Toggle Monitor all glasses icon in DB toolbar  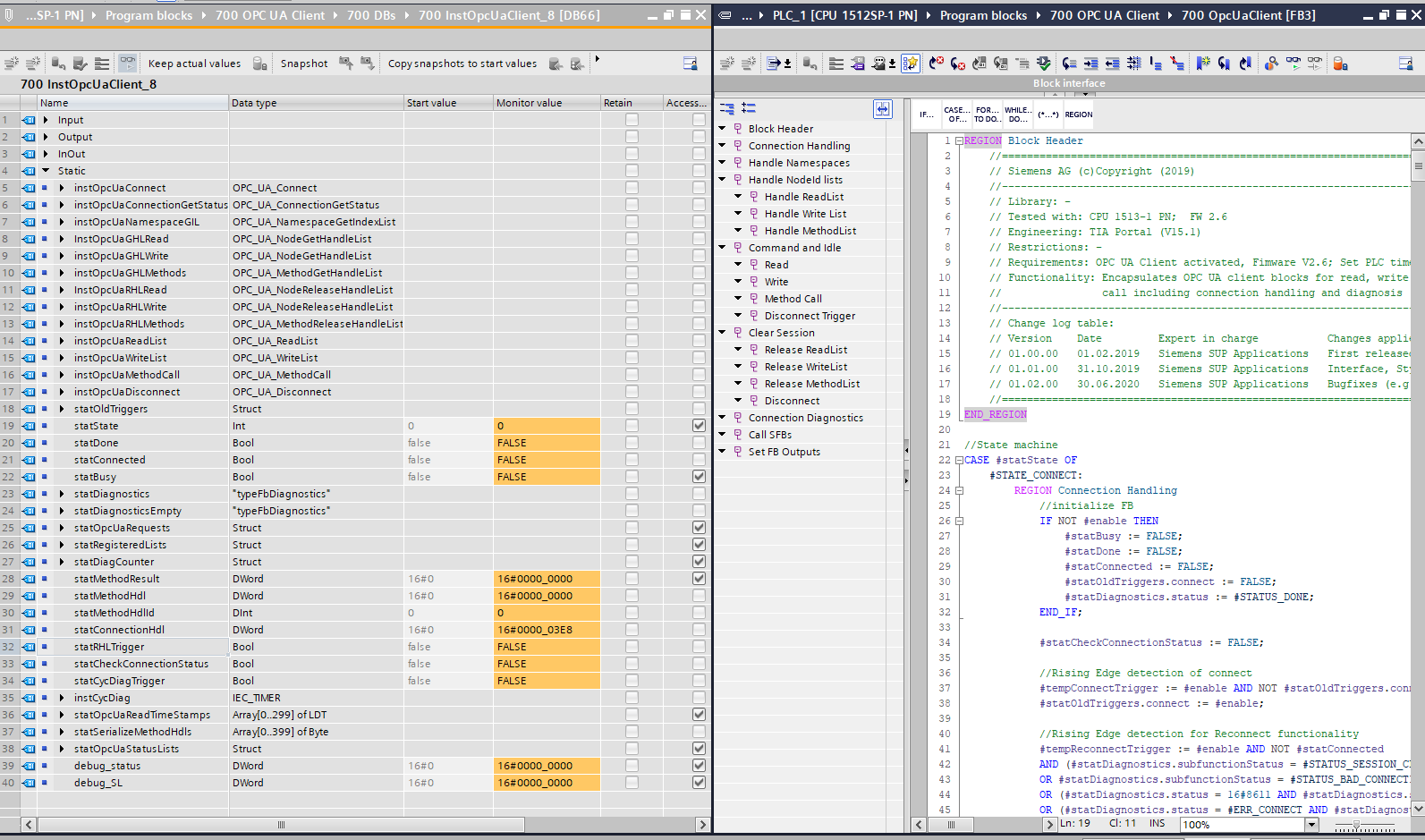128,64
